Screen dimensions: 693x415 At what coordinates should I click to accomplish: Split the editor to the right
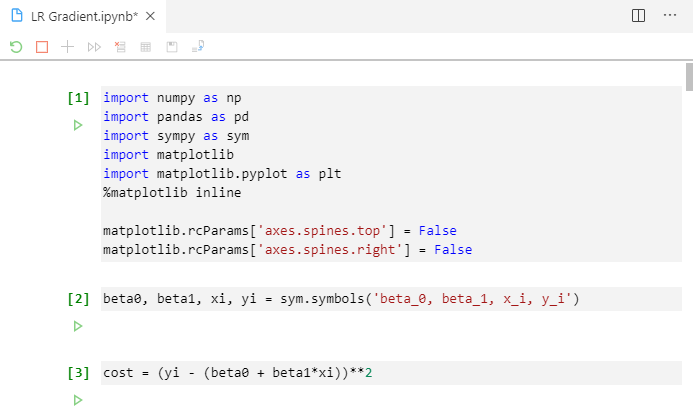click(638, 15)
